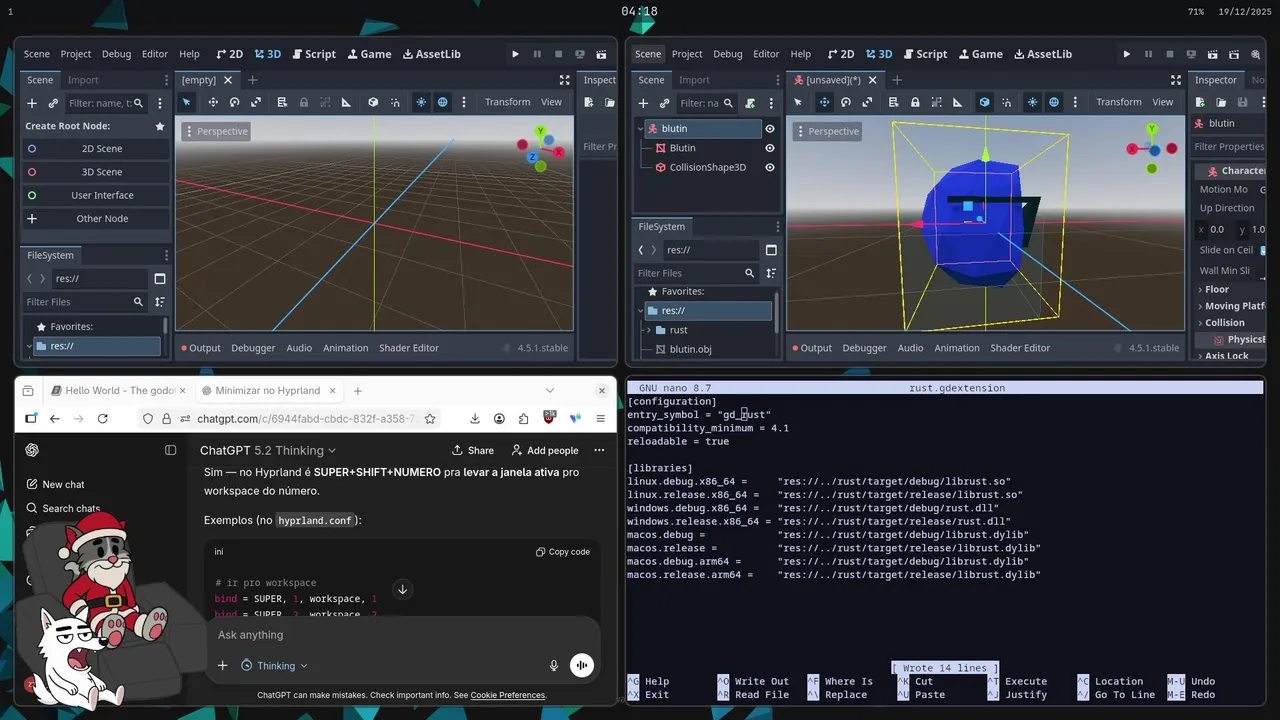This screenshot has height=720, width=1280.
Task: Run the project with Play in left Godot
Action: coord(515,54)
